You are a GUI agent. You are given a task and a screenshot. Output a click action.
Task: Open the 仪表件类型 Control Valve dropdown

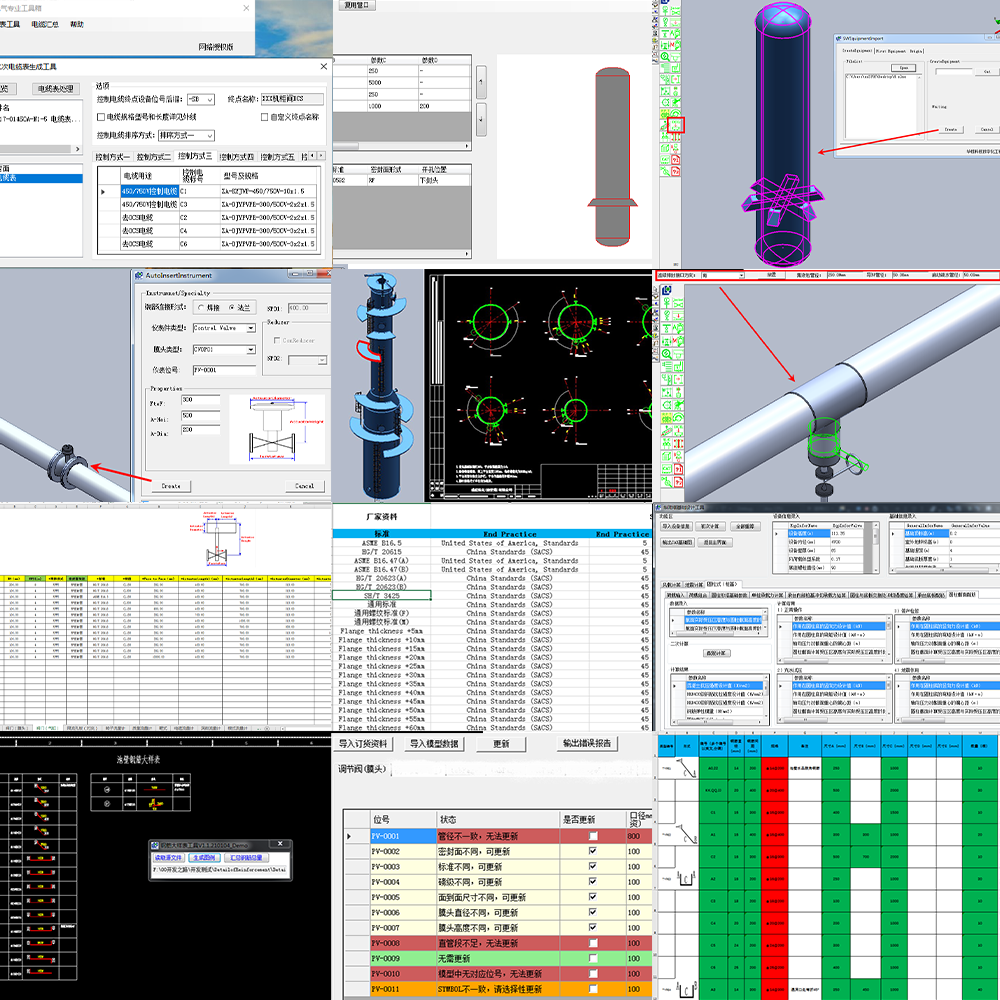tap(251, 328)
